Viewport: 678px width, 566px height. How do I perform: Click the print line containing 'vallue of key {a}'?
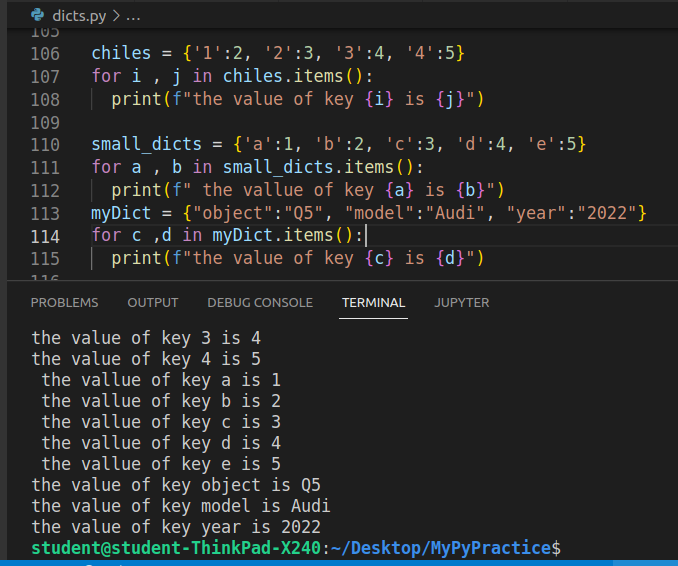pos(307,190)
